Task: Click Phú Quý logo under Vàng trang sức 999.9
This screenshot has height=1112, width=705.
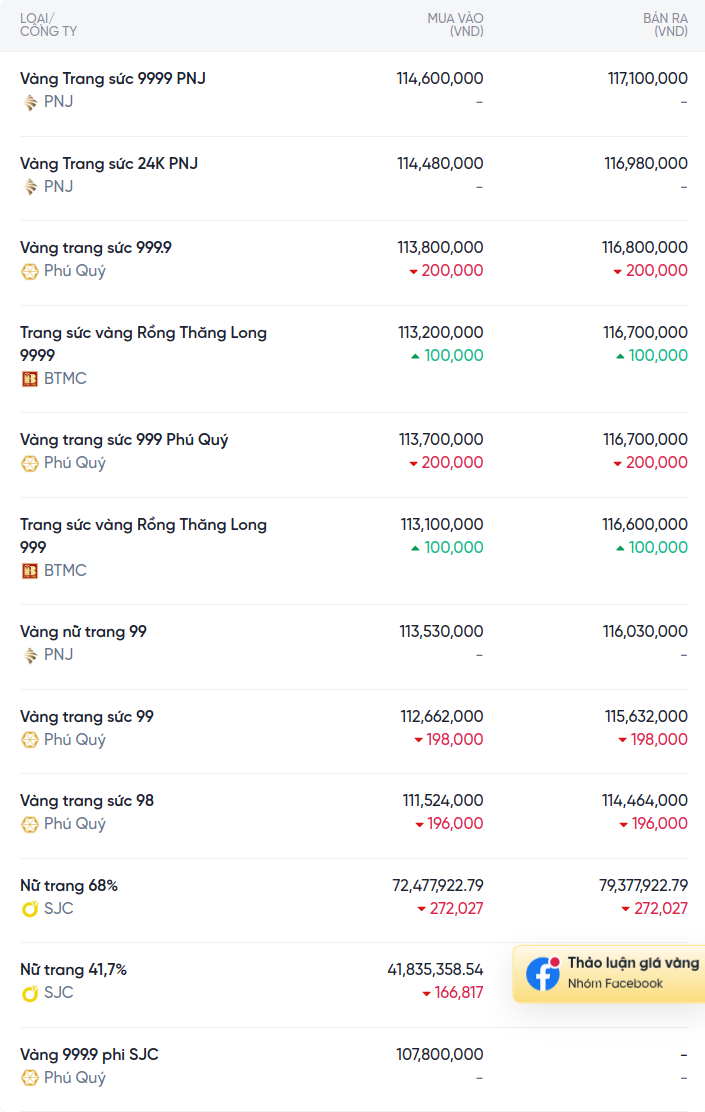Action: (x=30, y=272)
